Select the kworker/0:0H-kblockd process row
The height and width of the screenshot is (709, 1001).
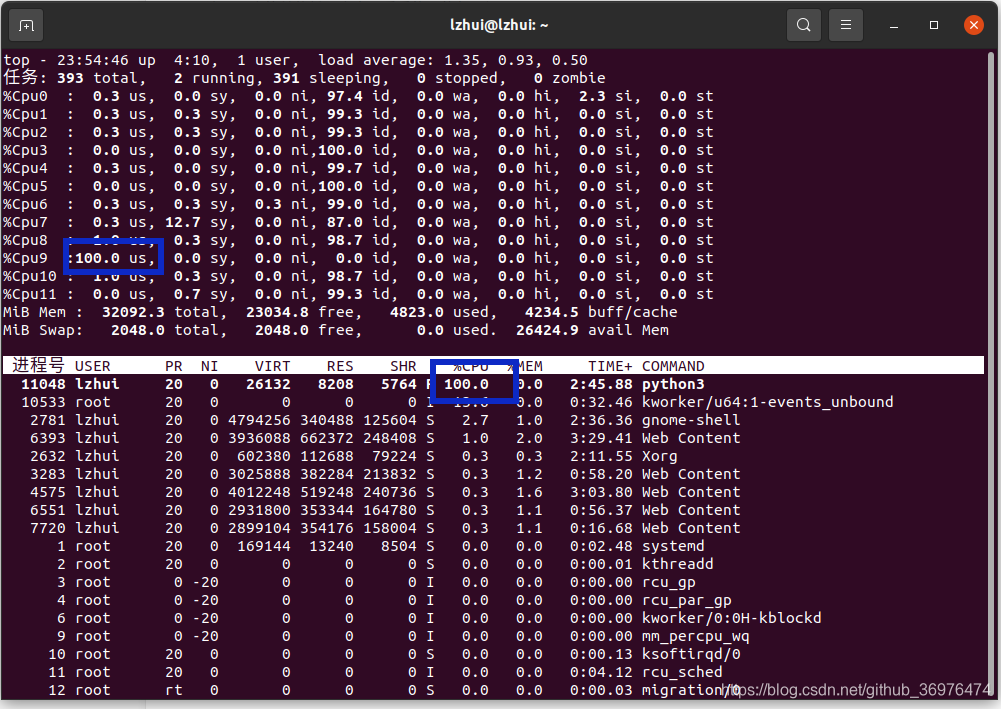pyautogui.click(x=492, y=618)
